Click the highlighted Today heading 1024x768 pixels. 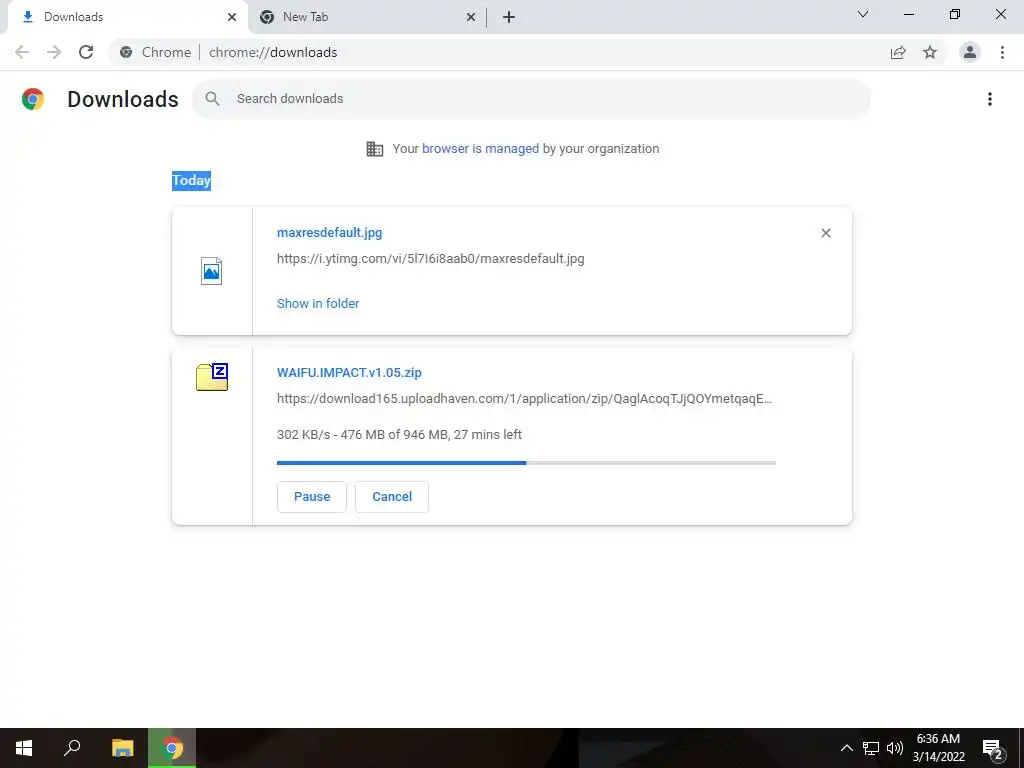click(x=191, y=181)
